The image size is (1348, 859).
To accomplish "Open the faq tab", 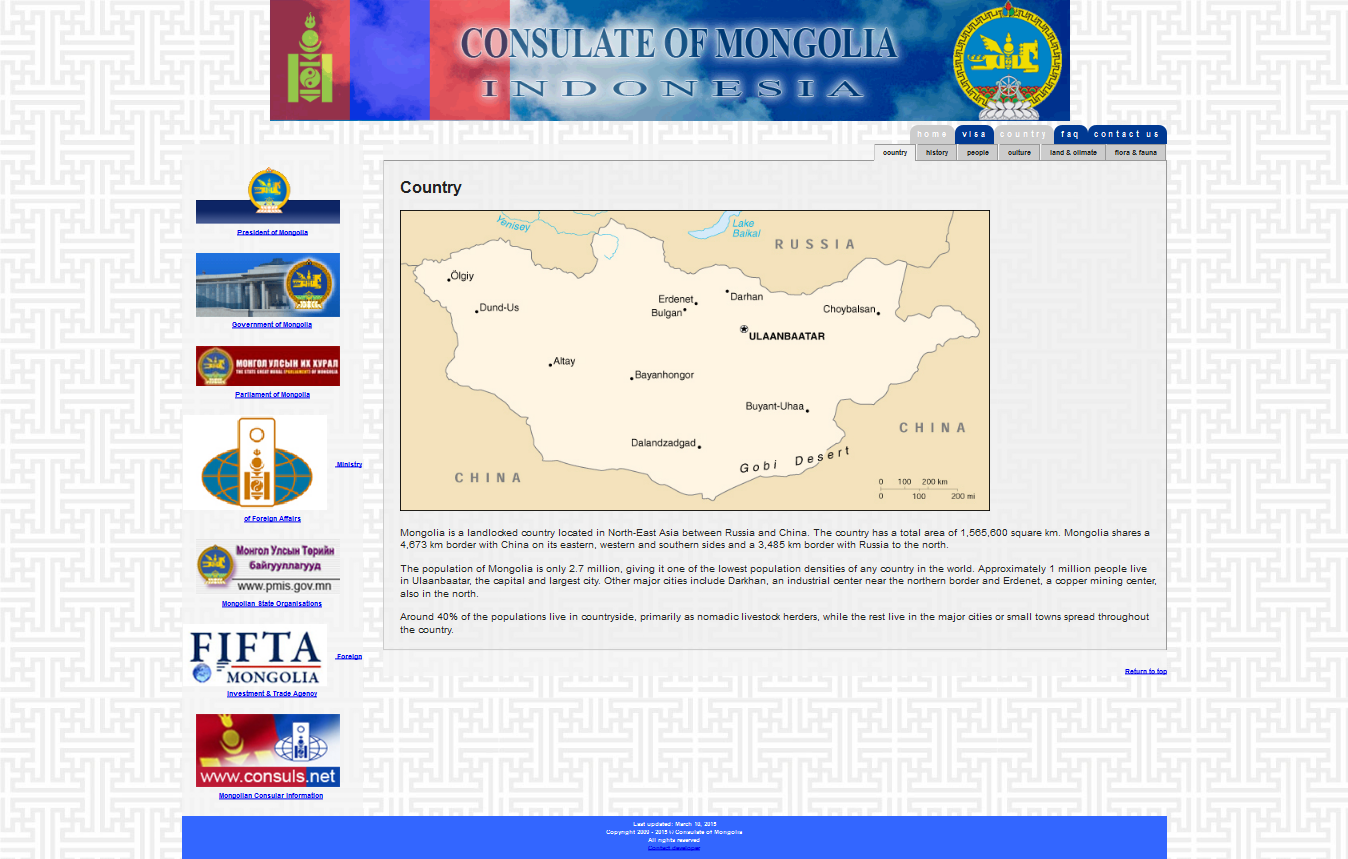I will click(1070, 134).
